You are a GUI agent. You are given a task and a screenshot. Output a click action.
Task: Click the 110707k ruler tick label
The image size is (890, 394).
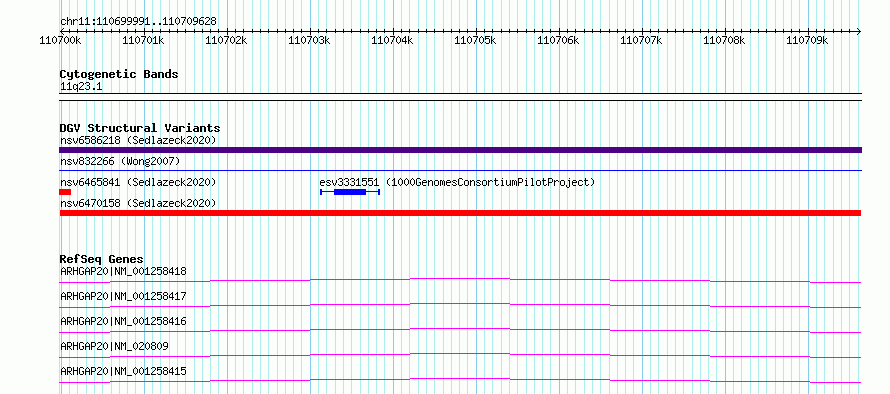coord(641,40)
